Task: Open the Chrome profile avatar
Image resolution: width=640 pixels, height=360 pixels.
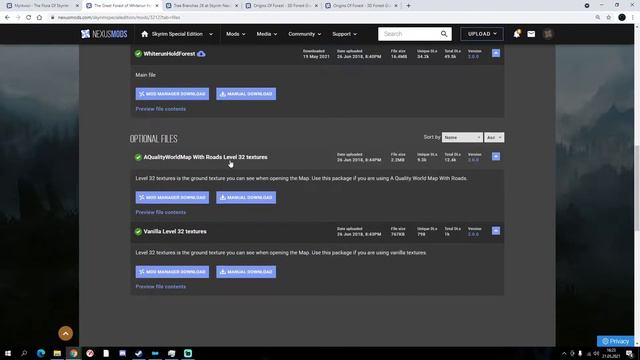Action: pyautogui.click(x=622, y=18)
